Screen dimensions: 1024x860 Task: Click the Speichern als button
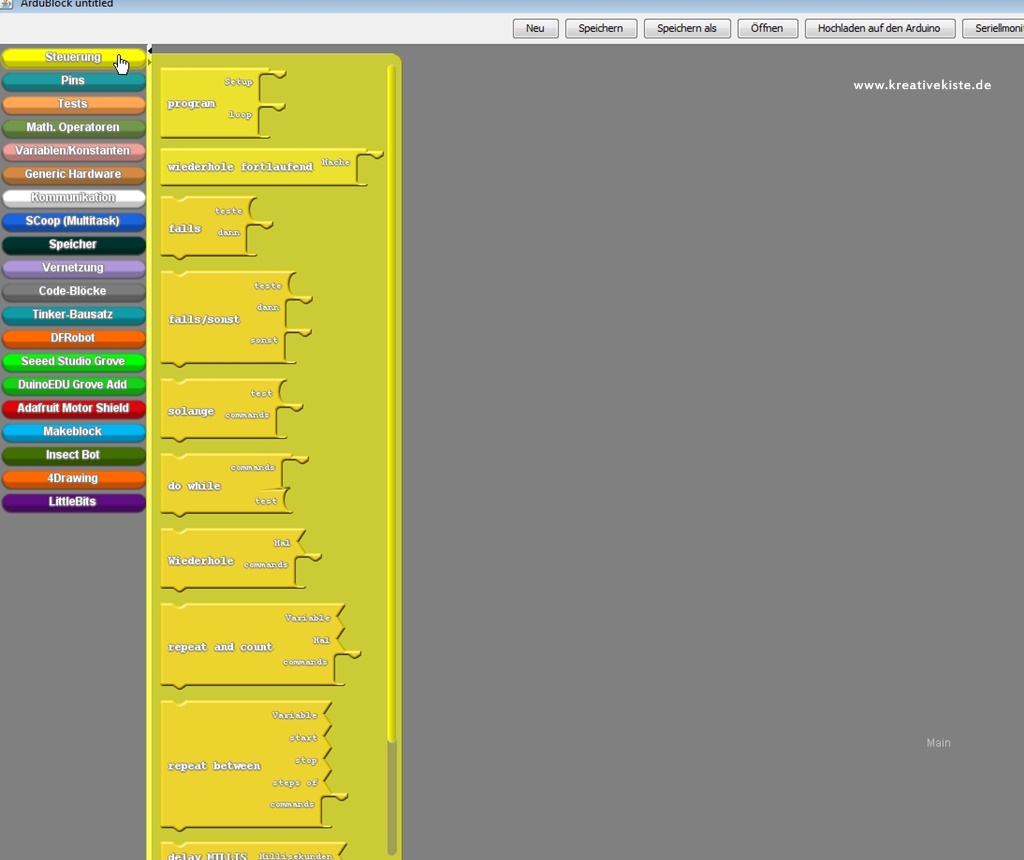pos(686,28)
